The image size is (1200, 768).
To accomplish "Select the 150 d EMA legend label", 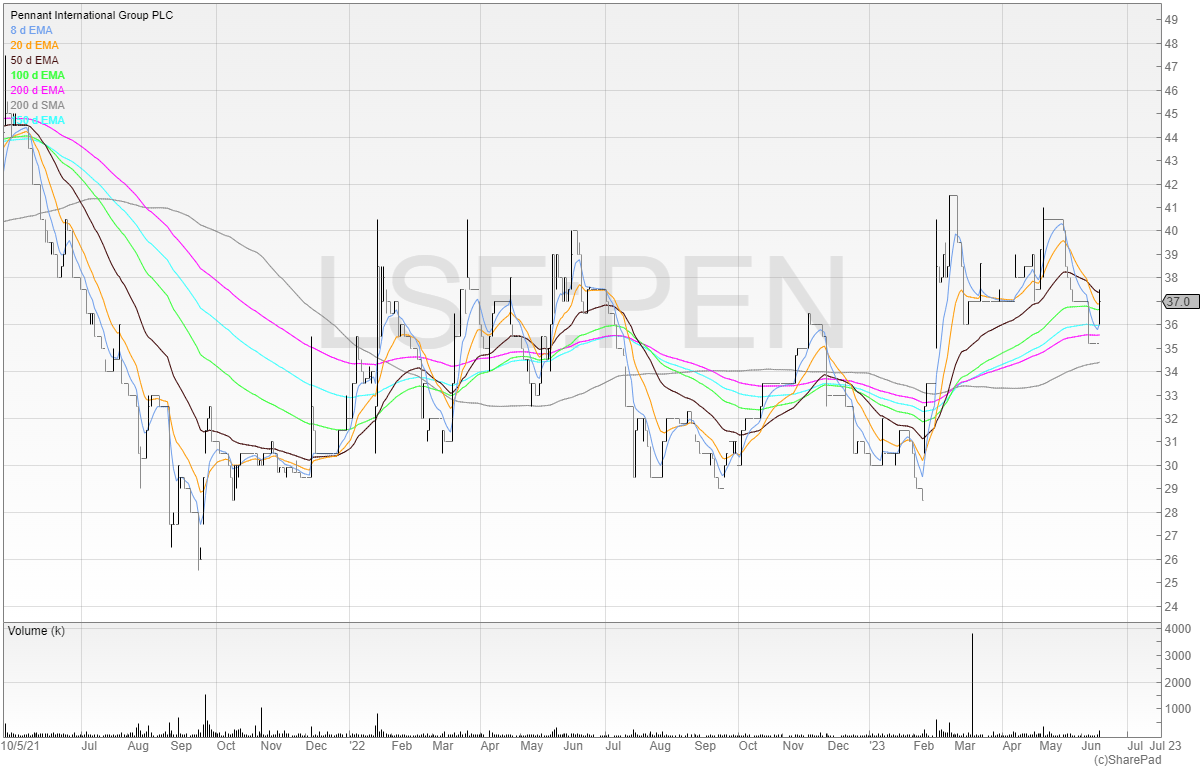I will (x=38, y=120).
